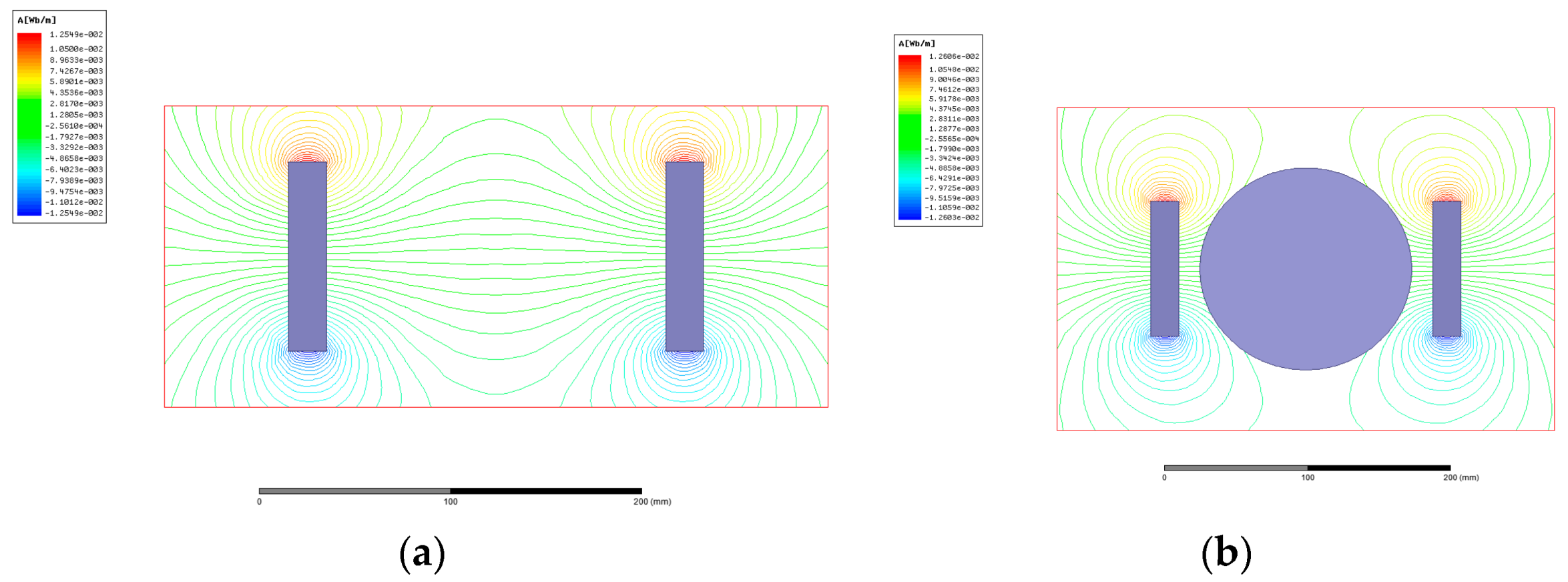This screenshot has height=582, width=1568.
Task: Click the "(a)" figure caption
Action: [422, 555]
